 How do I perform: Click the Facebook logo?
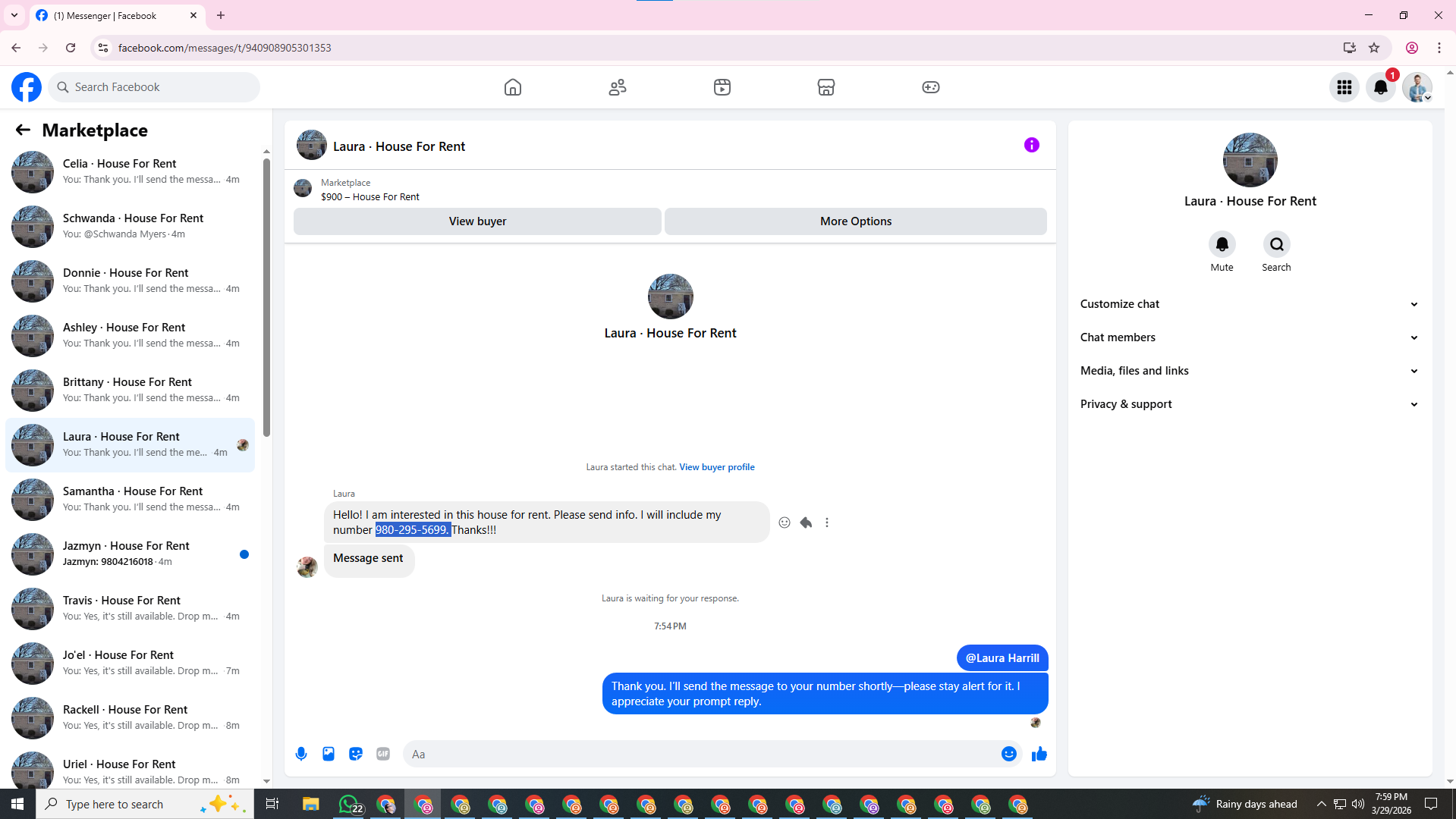click(27, 87)
